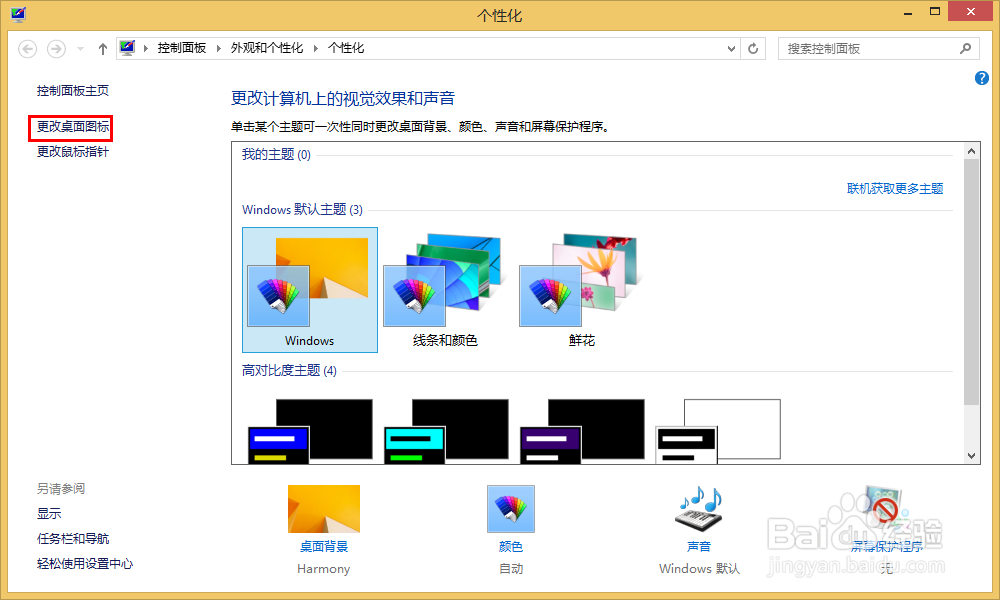Close the 个性化 window
Screen dimensions: 1000x600
point(971,11)
